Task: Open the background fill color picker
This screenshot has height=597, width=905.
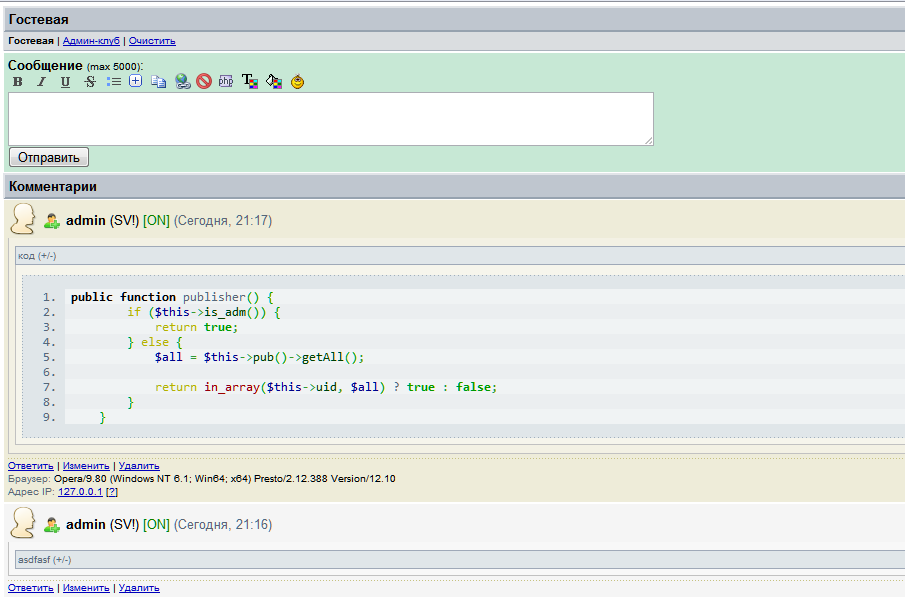Action: point(274,82)
